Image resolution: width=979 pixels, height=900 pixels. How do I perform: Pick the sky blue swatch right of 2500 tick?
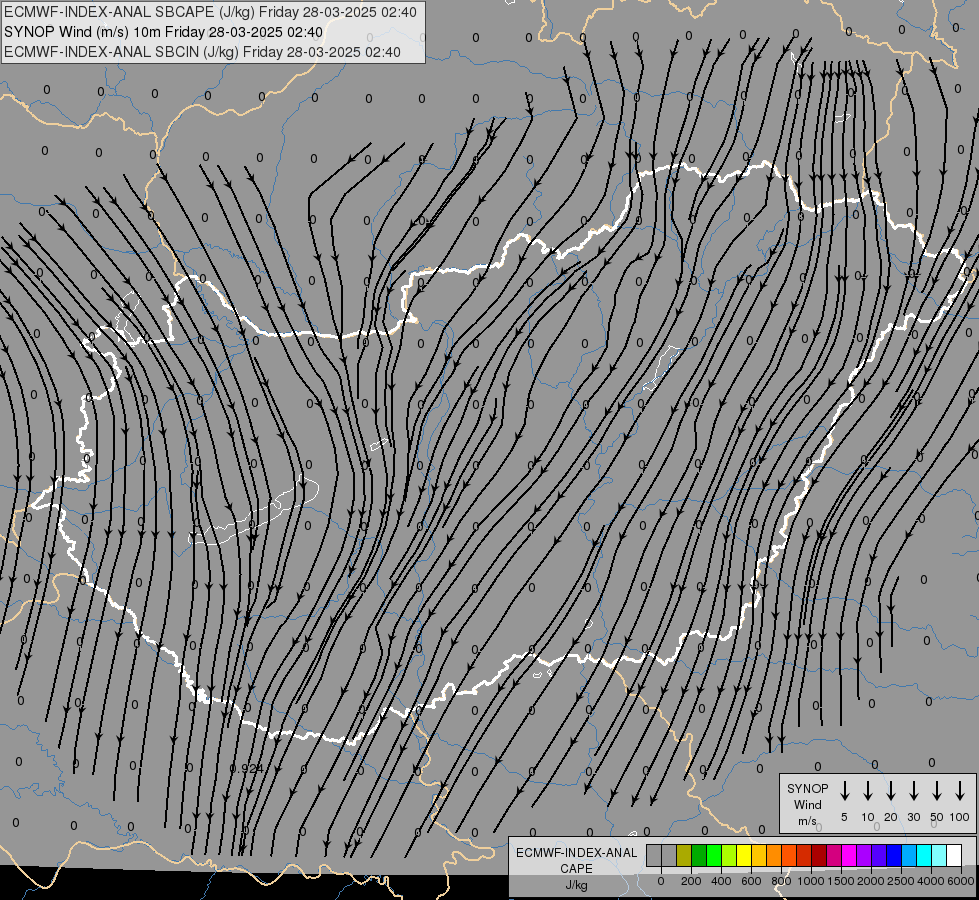910,855
